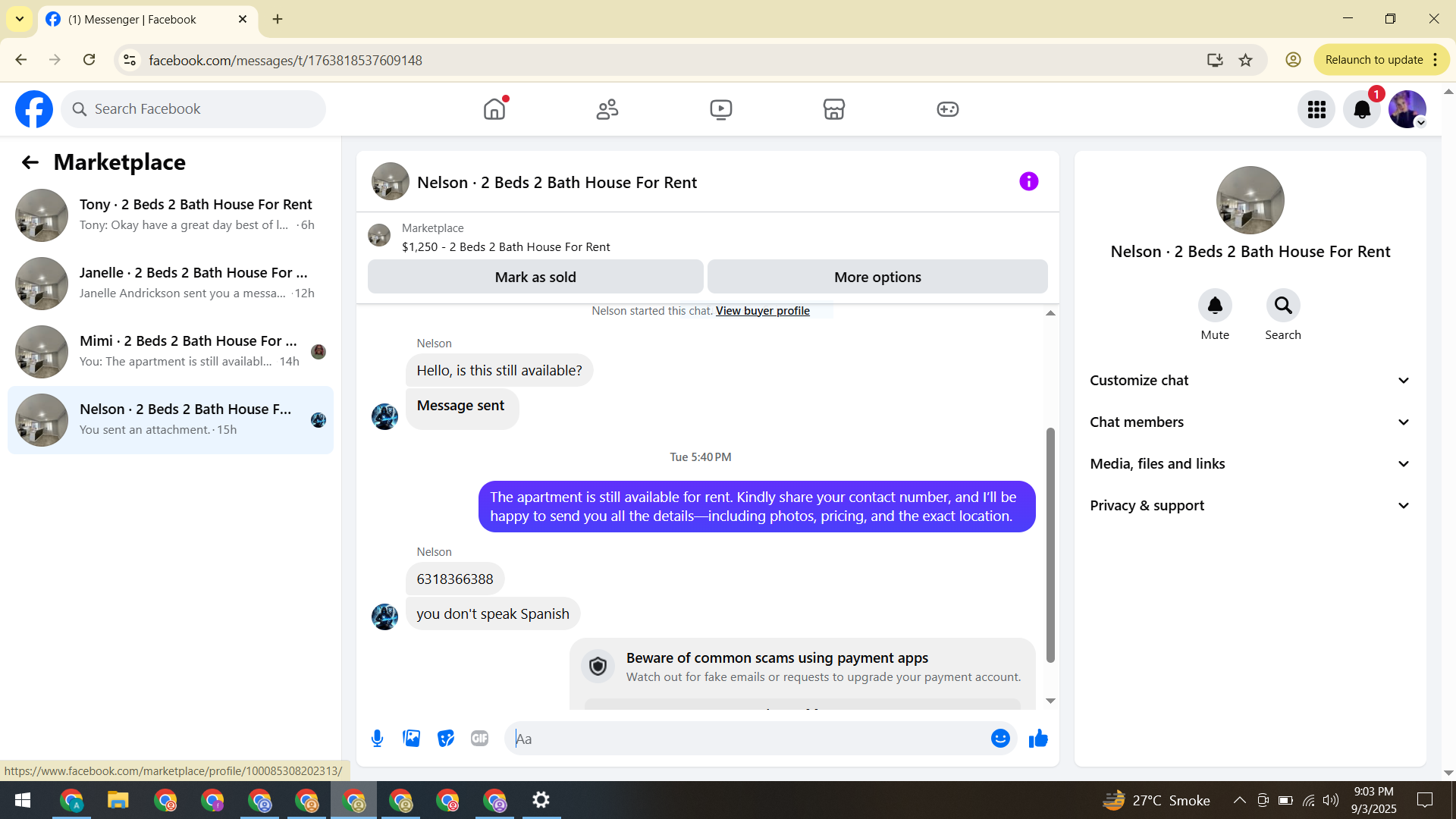Image resolution: width=1456 pixels, height=819 pixels.
Task: Click the $1,250 listing title text
Action: click(x=506, y=247)
